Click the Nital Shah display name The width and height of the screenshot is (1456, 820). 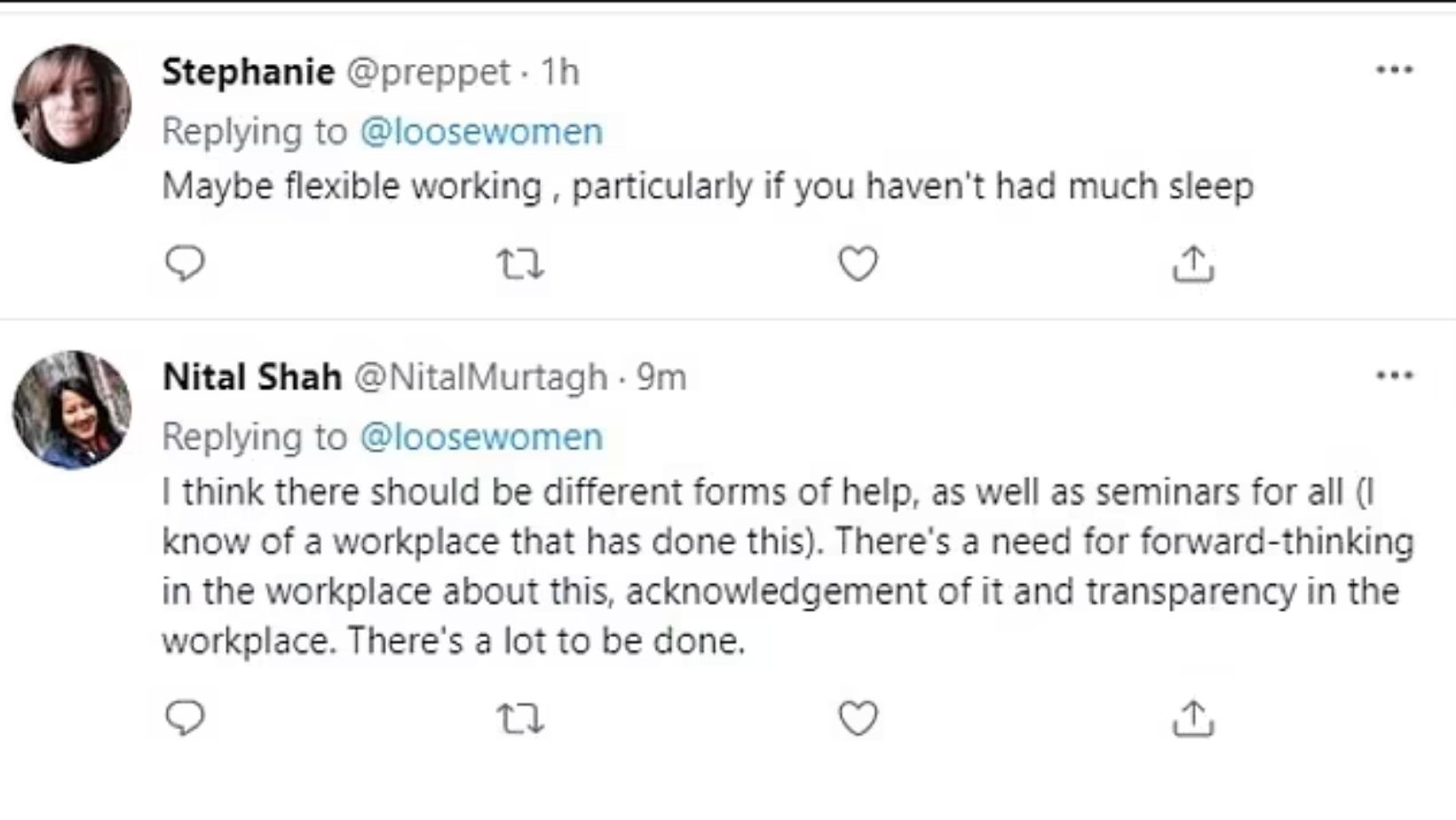coord(252,377)
